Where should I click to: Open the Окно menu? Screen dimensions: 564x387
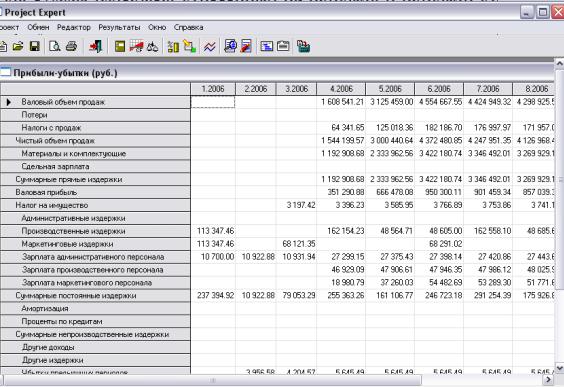pyautogui.click(x=157, y=27)
